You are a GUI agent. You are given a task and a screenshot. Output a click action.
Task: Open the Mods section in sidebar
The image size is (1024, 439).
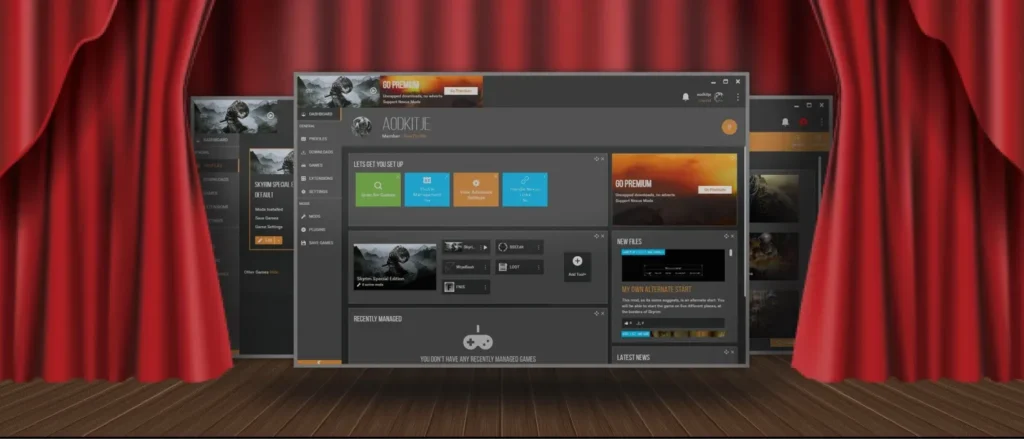[x=320, y=216]
